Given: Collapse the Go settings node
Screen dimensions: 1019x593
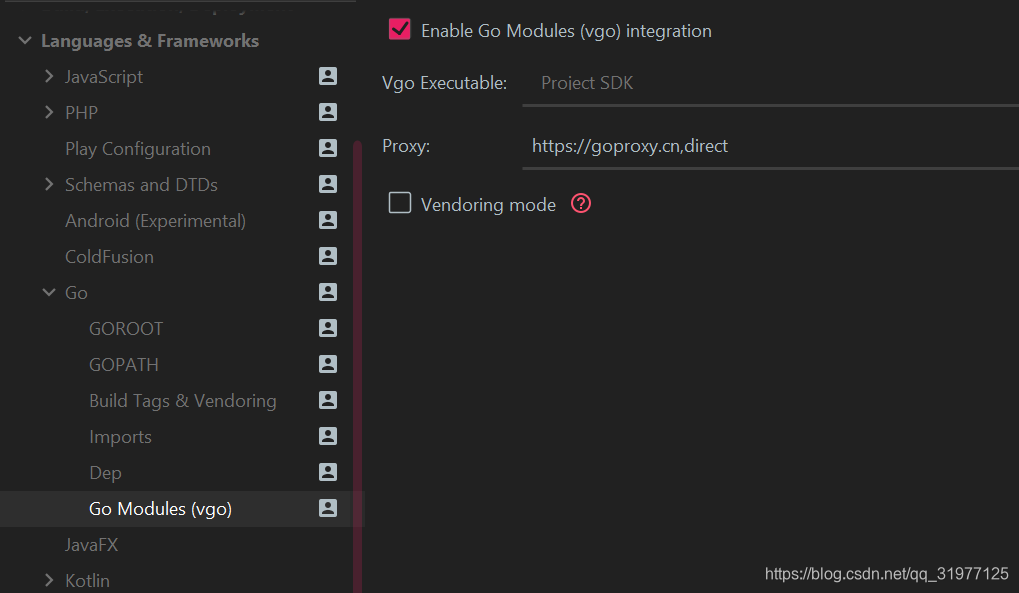Looking at the screenshot, I should [49, 292].
